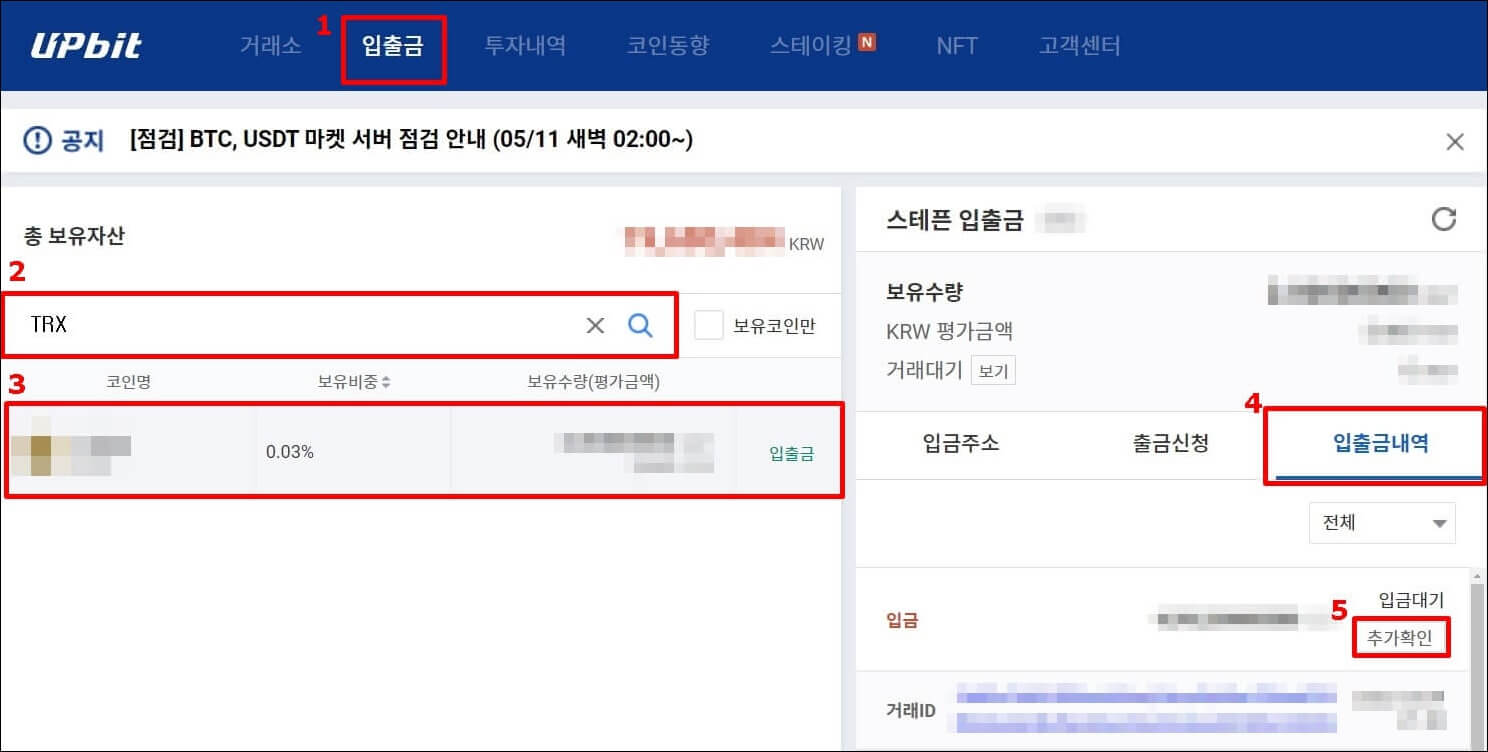
Task: Clear the TRX search using the X icon
Action: pyautogui.click(x=596, y=324)
